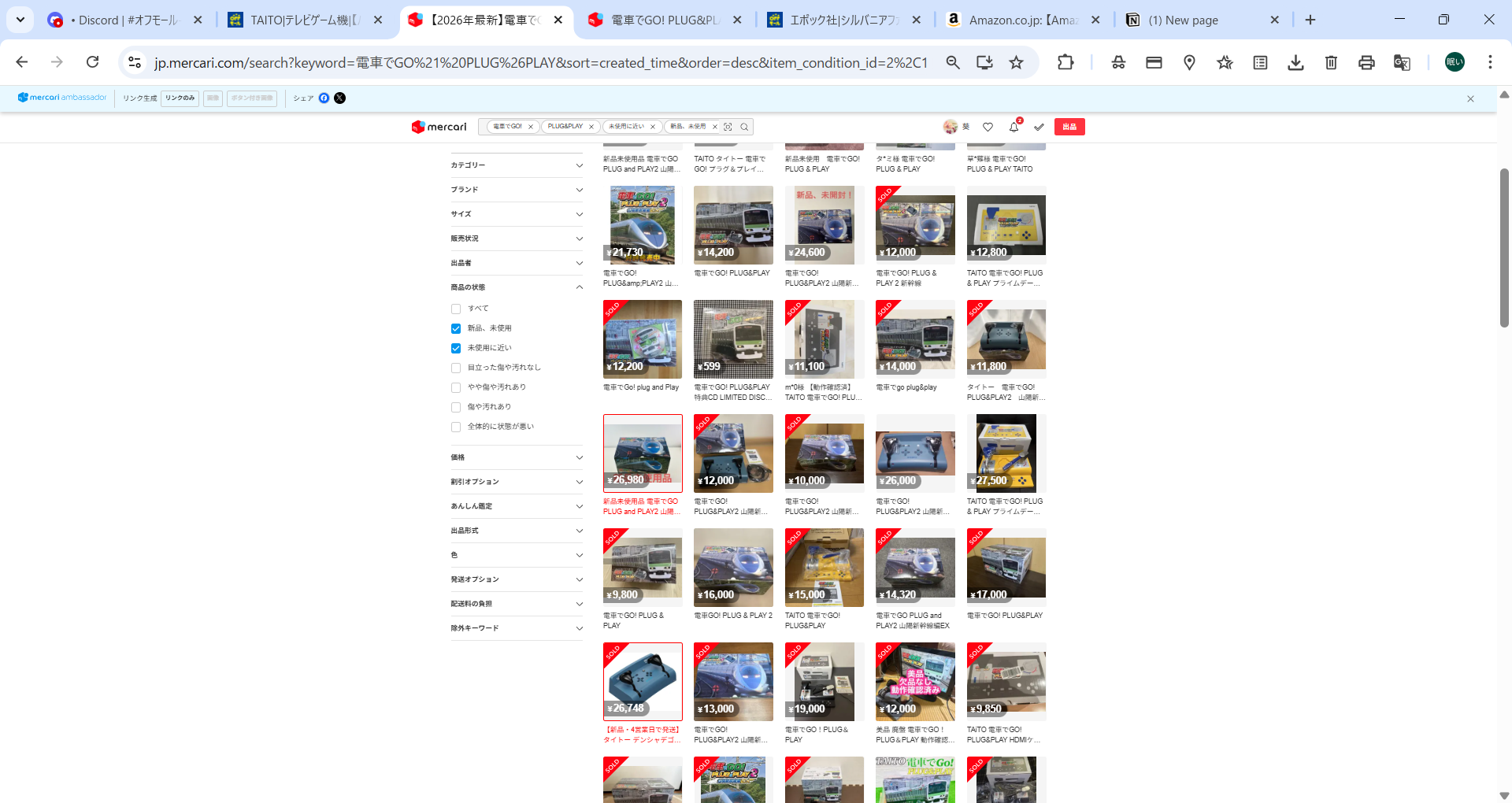Viewport: 1512px width, 803px height.
Task: Open the ¥26,980 listing thumbnail
Action: click(643, 453)
